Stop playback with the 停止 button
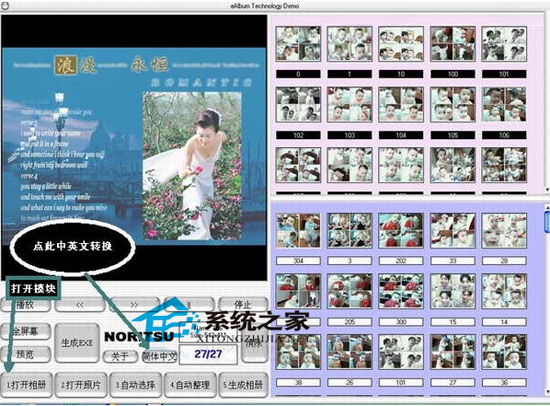 pos(243,305)
